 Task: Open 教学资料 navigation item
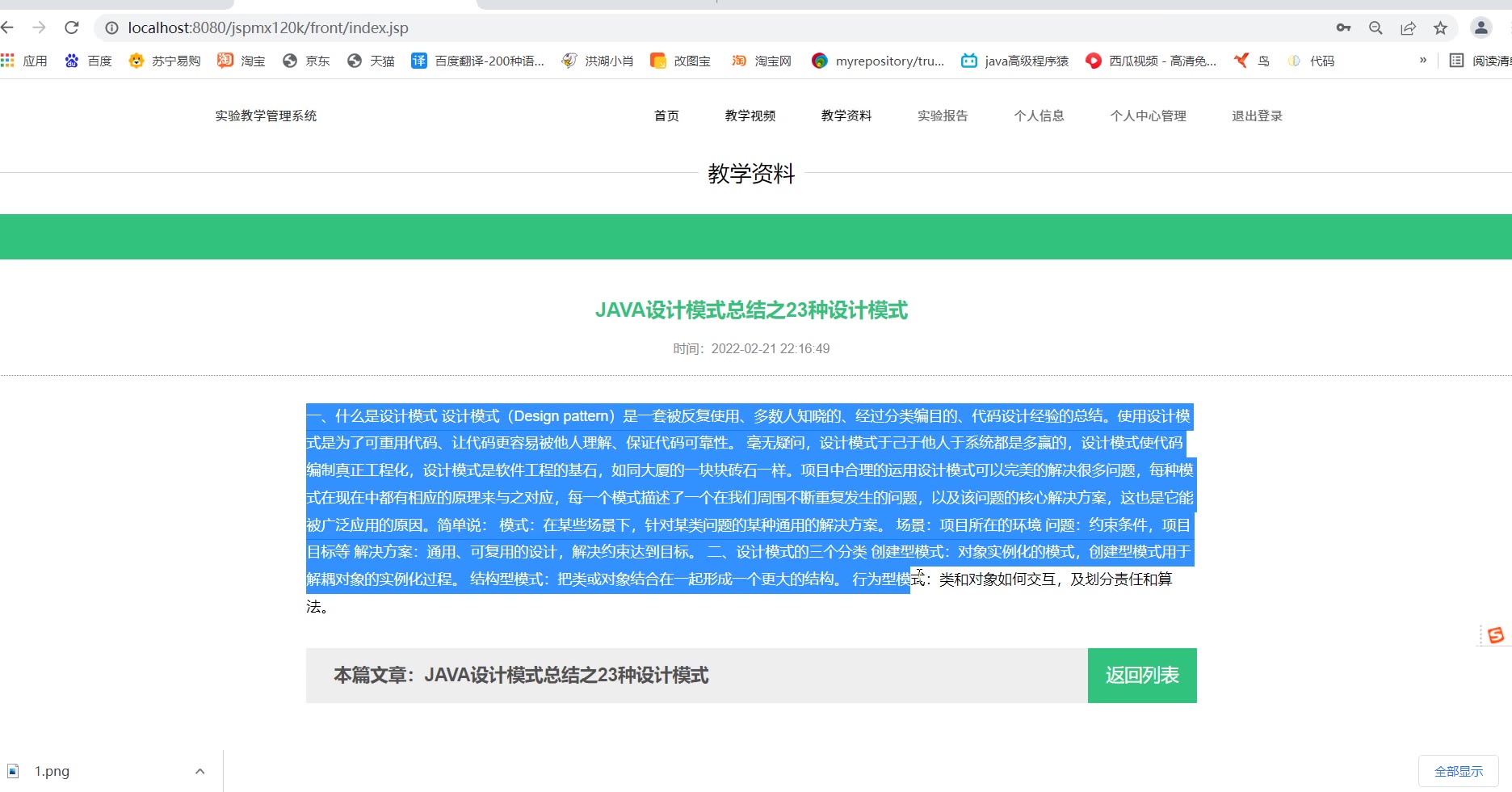tap(846, 116)
